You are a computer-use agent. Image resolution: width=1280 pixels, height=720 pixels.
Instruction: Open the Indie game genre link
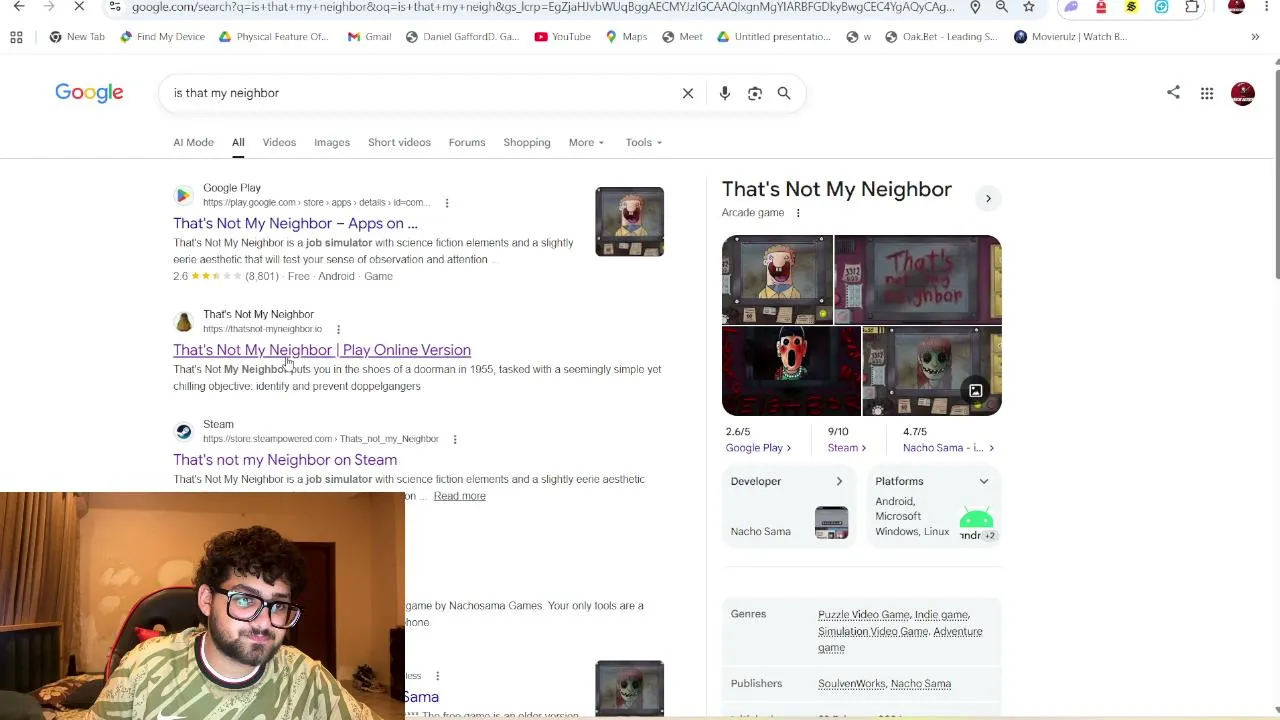[941, 615]
